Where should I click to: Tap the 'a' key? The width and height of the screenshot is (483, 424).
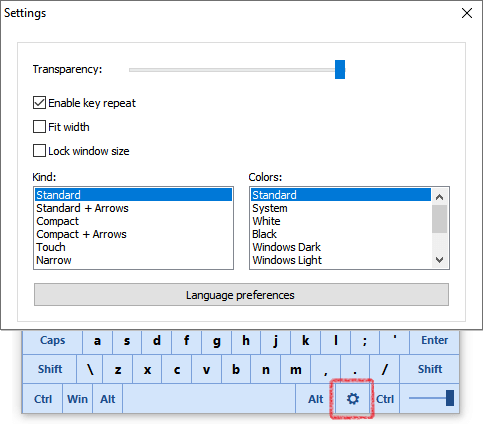coord(97,341)
